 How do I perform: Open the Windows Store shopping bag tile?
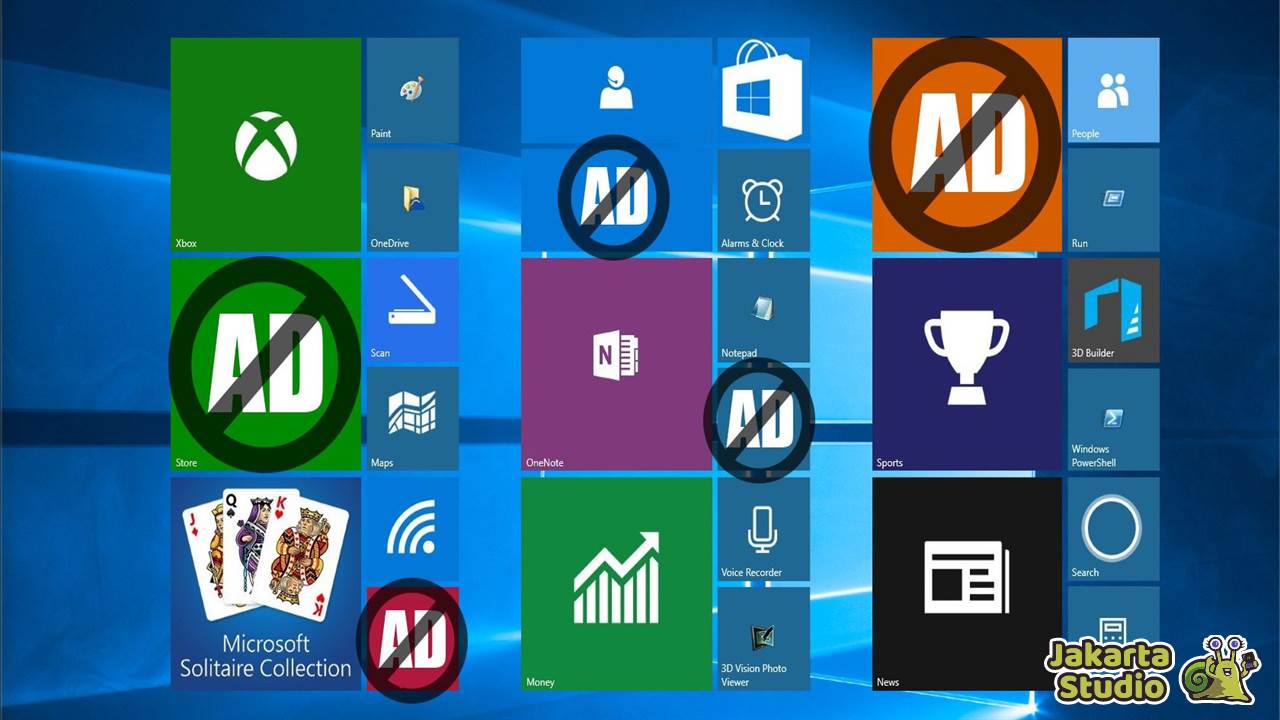(763, 90)
